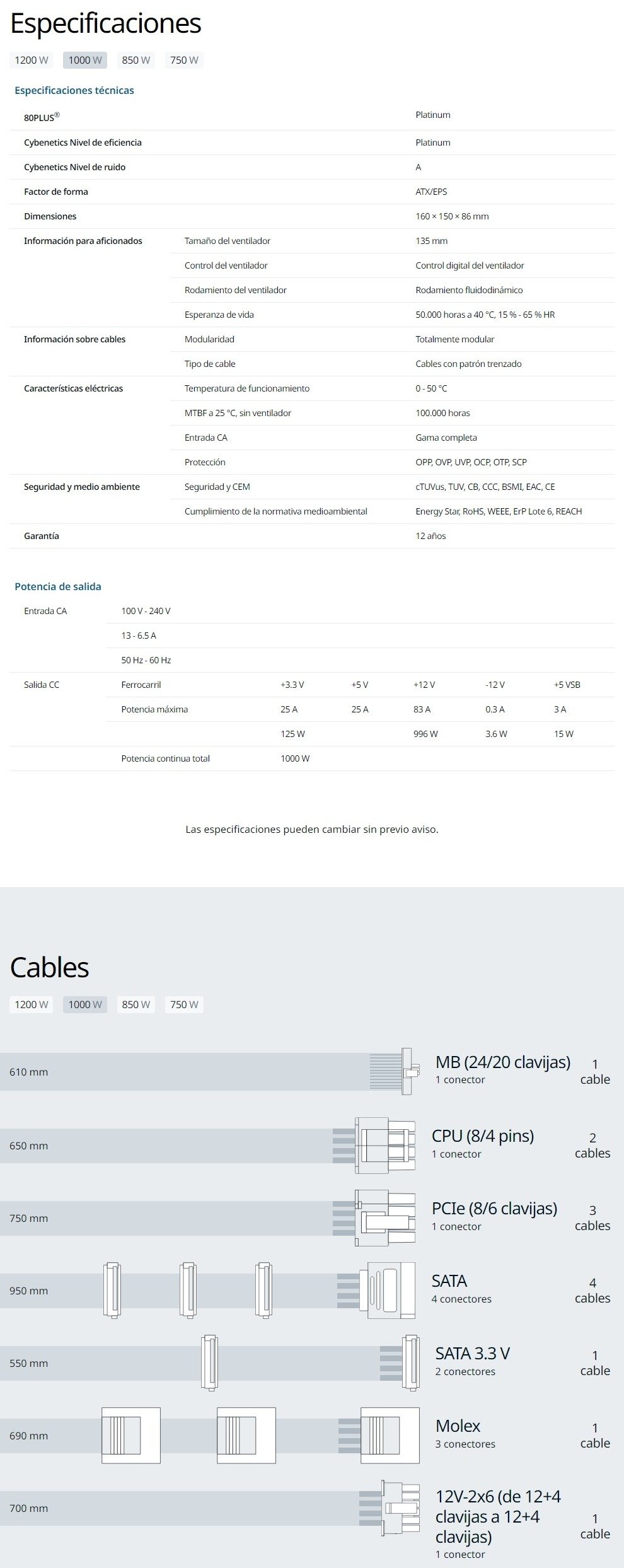Image resolution: width=624 pixels, height=1568 pixels.
Task: Click the rightmost SATA 3.3 V connector icon
Action: (411, 1362)
